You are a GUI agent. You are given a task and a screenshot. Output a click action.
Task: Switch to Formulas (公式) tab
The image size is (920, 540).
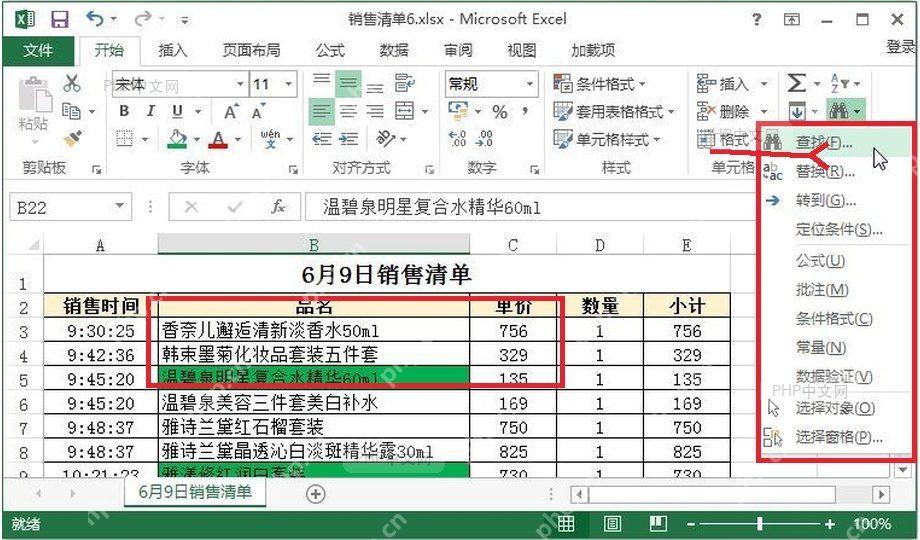click(x=330, y=50)
